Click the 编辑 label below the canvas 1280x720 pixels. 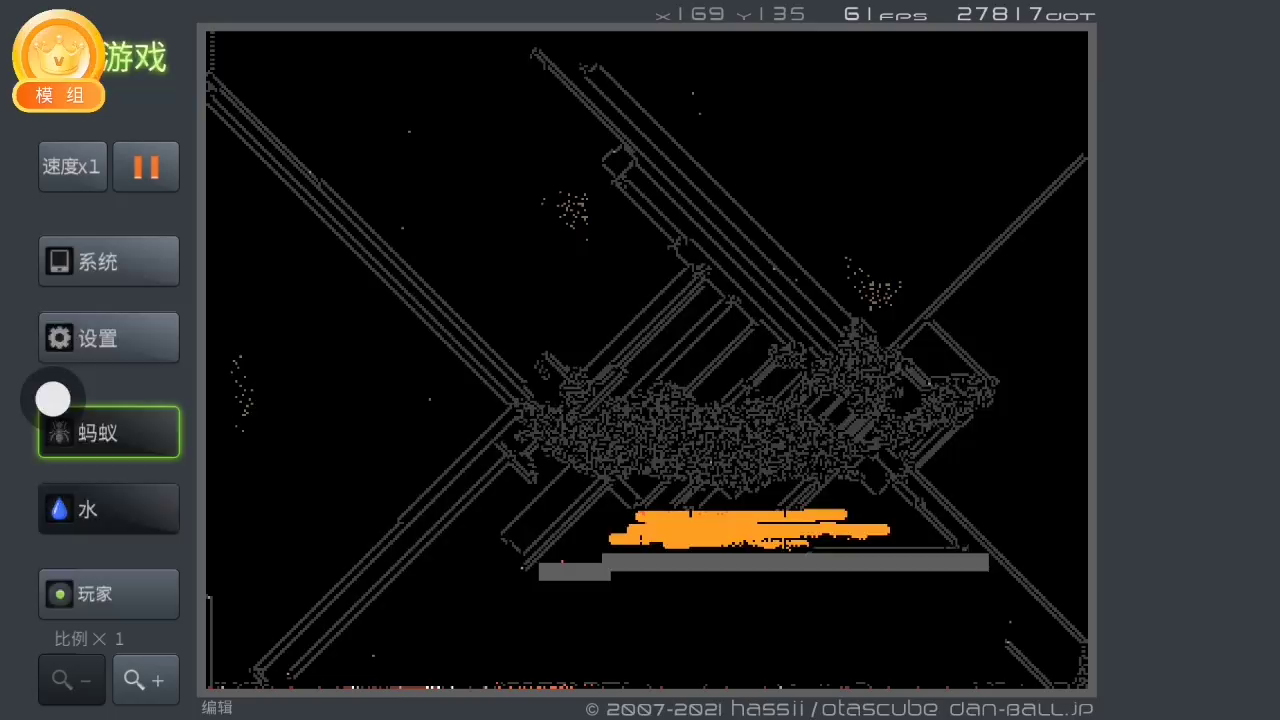(217, 707)
